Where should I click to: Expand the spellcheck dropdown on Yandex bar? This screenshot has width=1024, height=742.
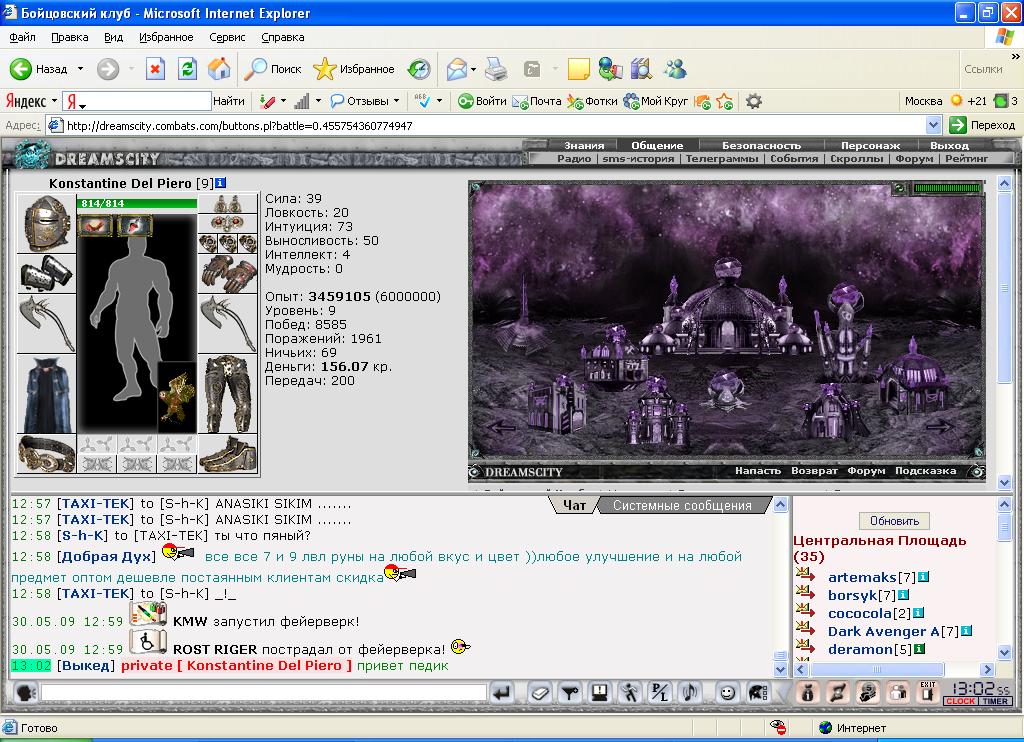pos(440,101)
